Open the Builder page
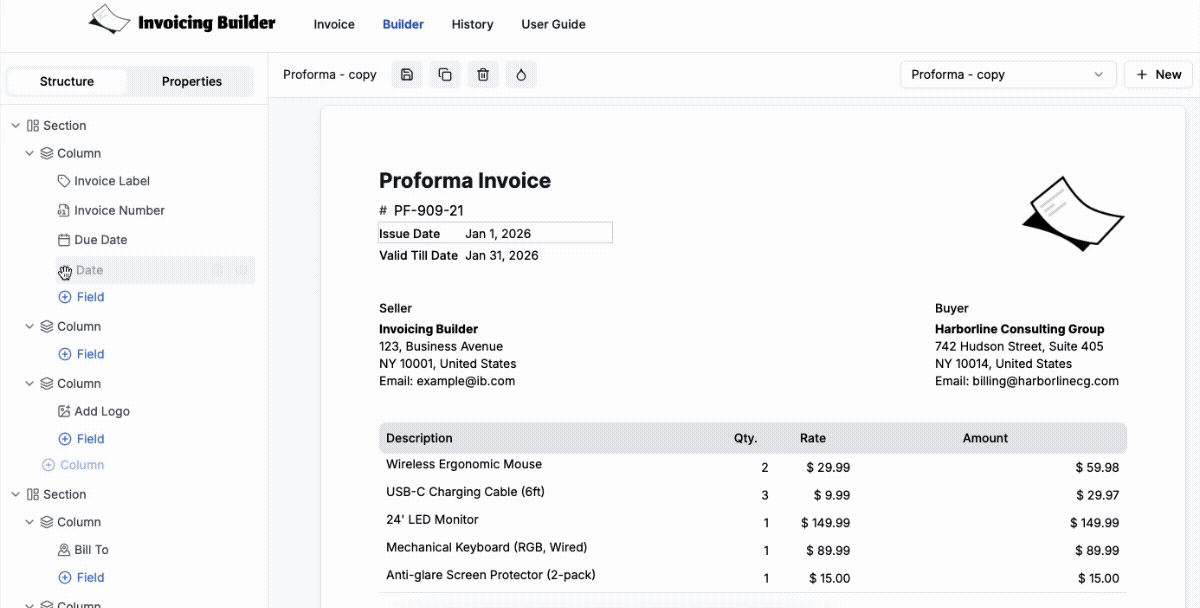Image resolution: width=1200 pixels, height=608 pixels. [403, 24]
